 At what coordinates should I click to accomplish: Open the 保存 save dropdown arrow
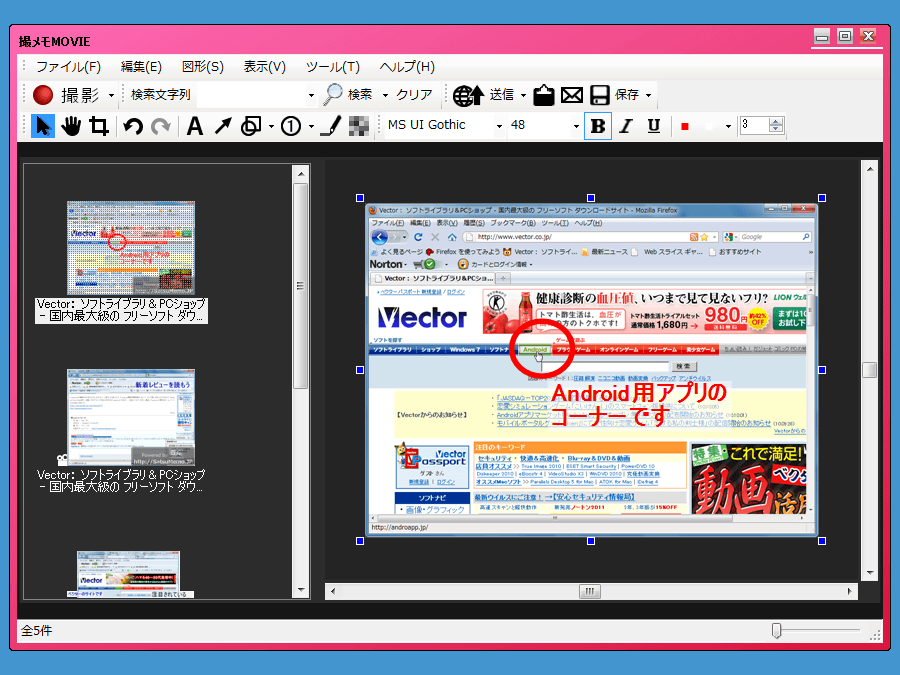click(x=649, y=95)
